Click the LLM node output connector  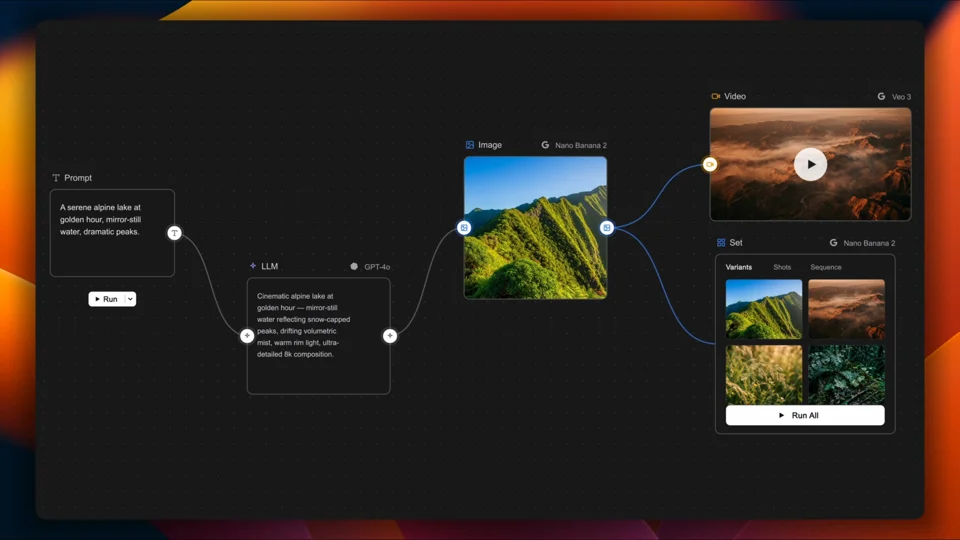(390, 336)
